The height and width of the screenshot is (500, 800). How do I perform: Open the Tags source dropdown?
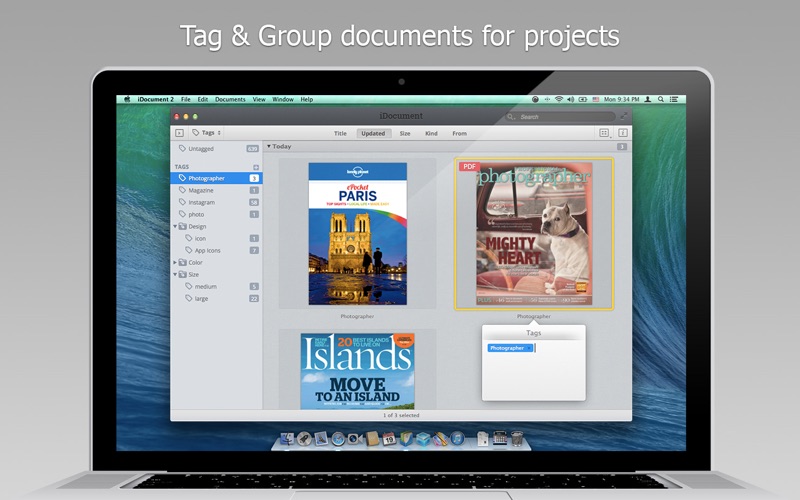[206, 132]
